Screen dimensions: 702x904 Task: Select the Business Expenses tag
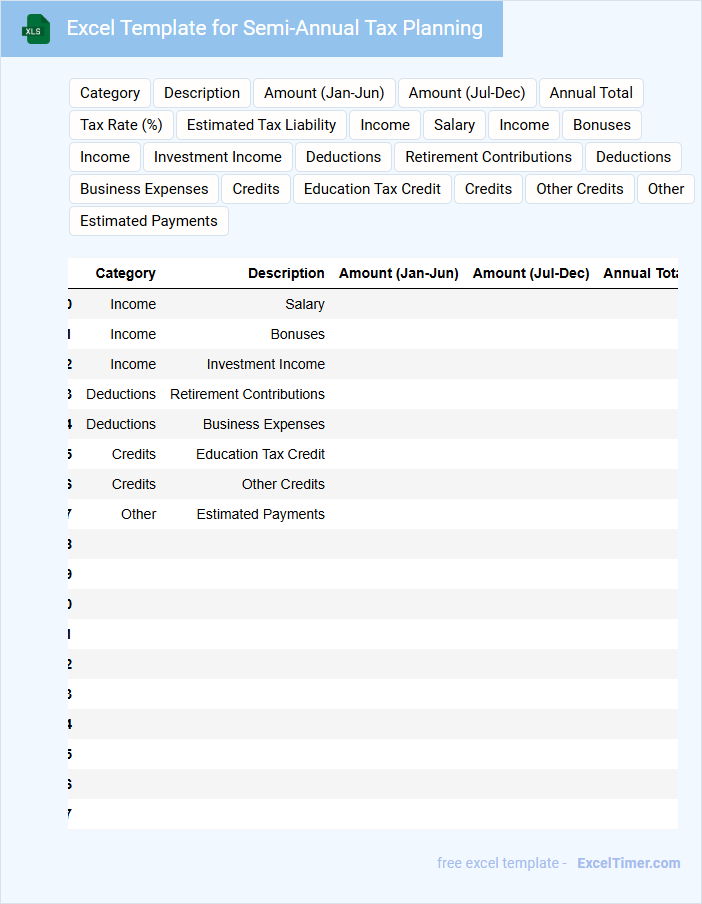(144, 189)
